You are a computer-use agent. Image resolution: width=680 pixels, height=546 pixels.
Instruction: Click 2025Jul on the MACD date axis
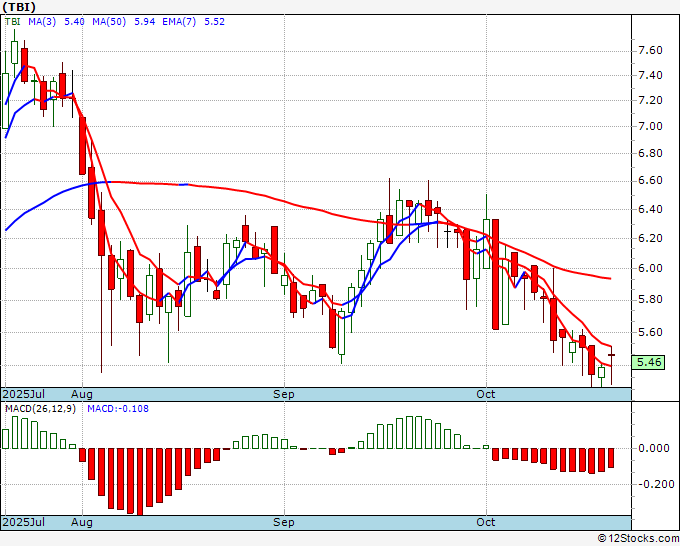(x=24, y=522)
